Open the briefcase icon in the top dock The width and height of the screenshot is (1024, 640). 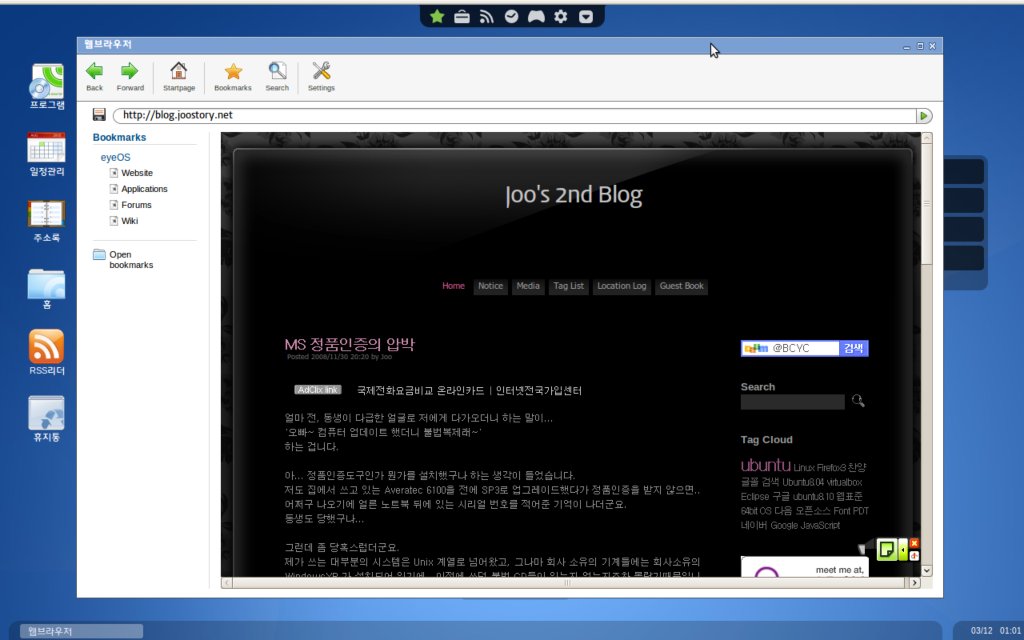462,17
